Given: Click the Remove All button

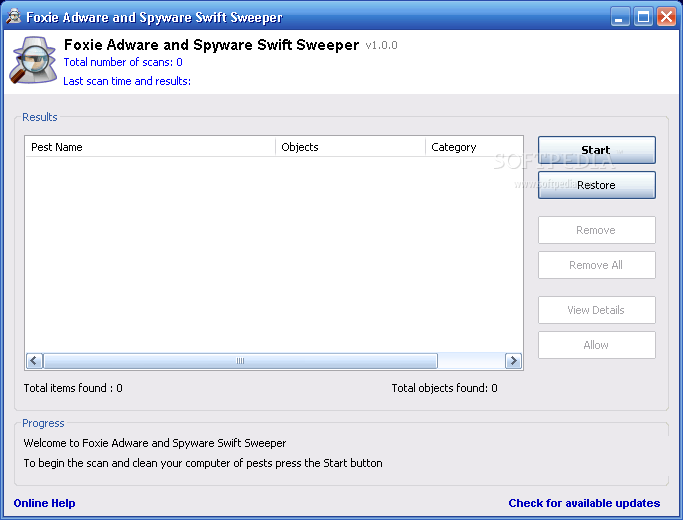Looking at the screenshot, I should click(596, 265).
